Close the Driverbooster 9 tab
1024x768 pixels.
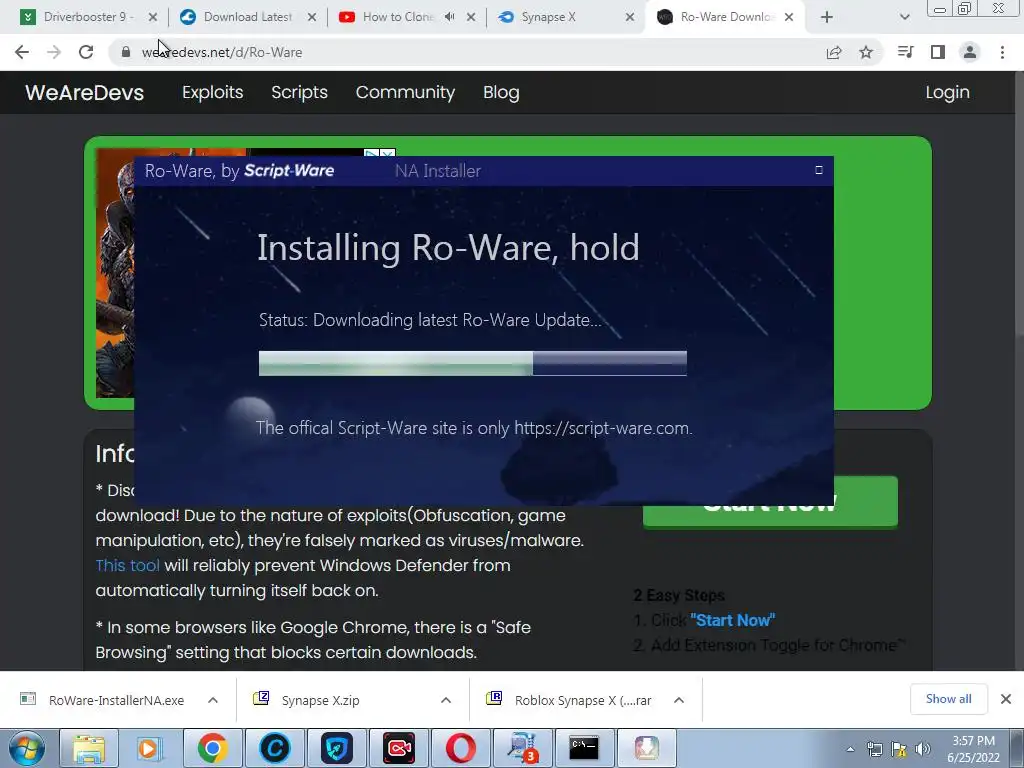(153, 17)
